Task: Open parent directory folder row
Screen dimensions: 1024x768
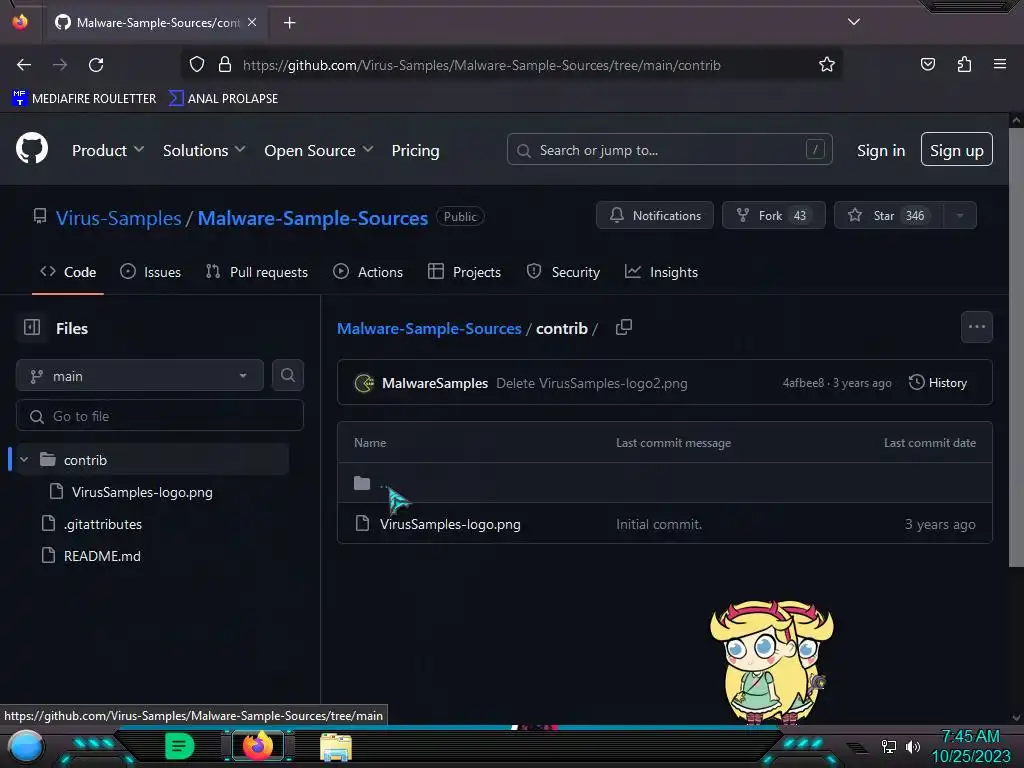Action: click(665, 483)
